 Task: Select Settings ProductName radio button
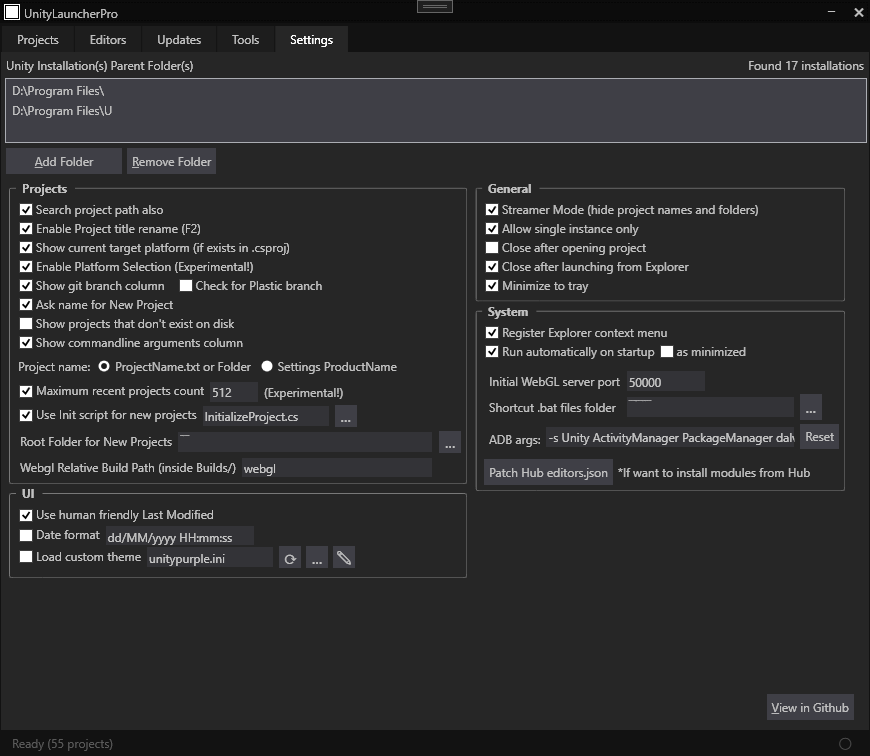pyautogui.click(x=267, y=367)
